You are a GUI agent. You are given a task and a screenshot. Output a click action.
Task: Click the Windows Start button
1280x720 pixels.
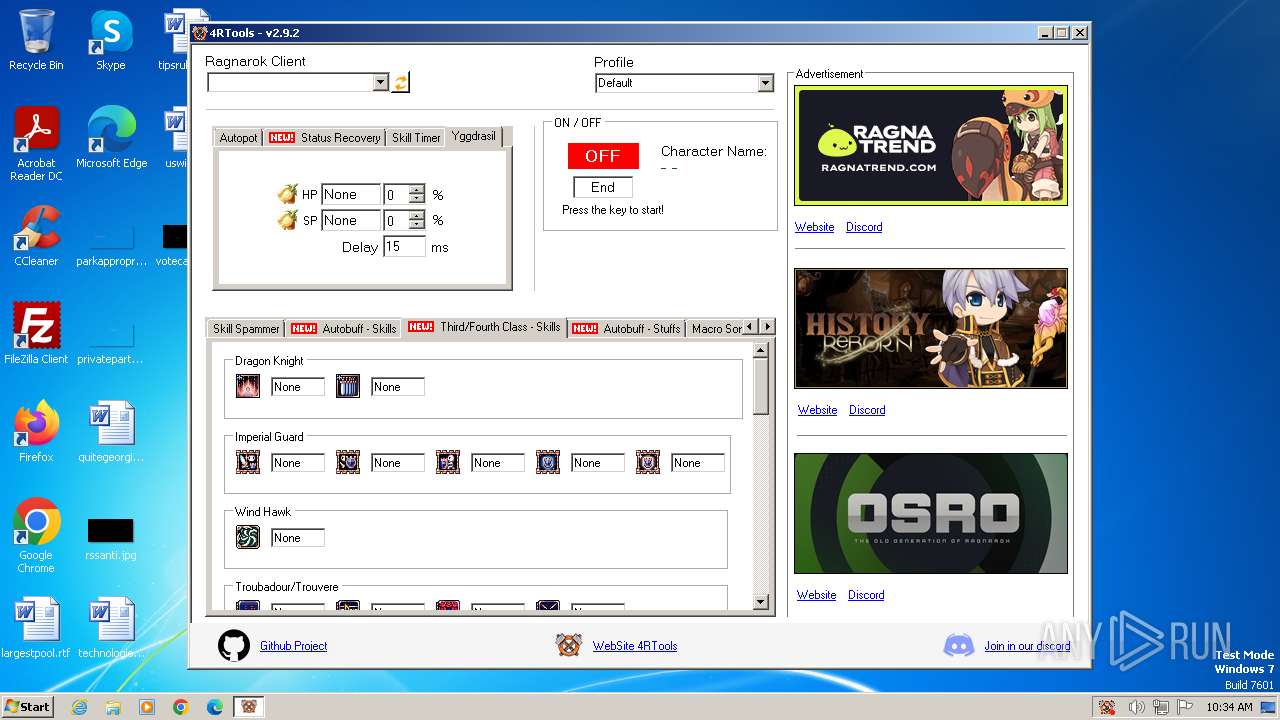[27, 707]
